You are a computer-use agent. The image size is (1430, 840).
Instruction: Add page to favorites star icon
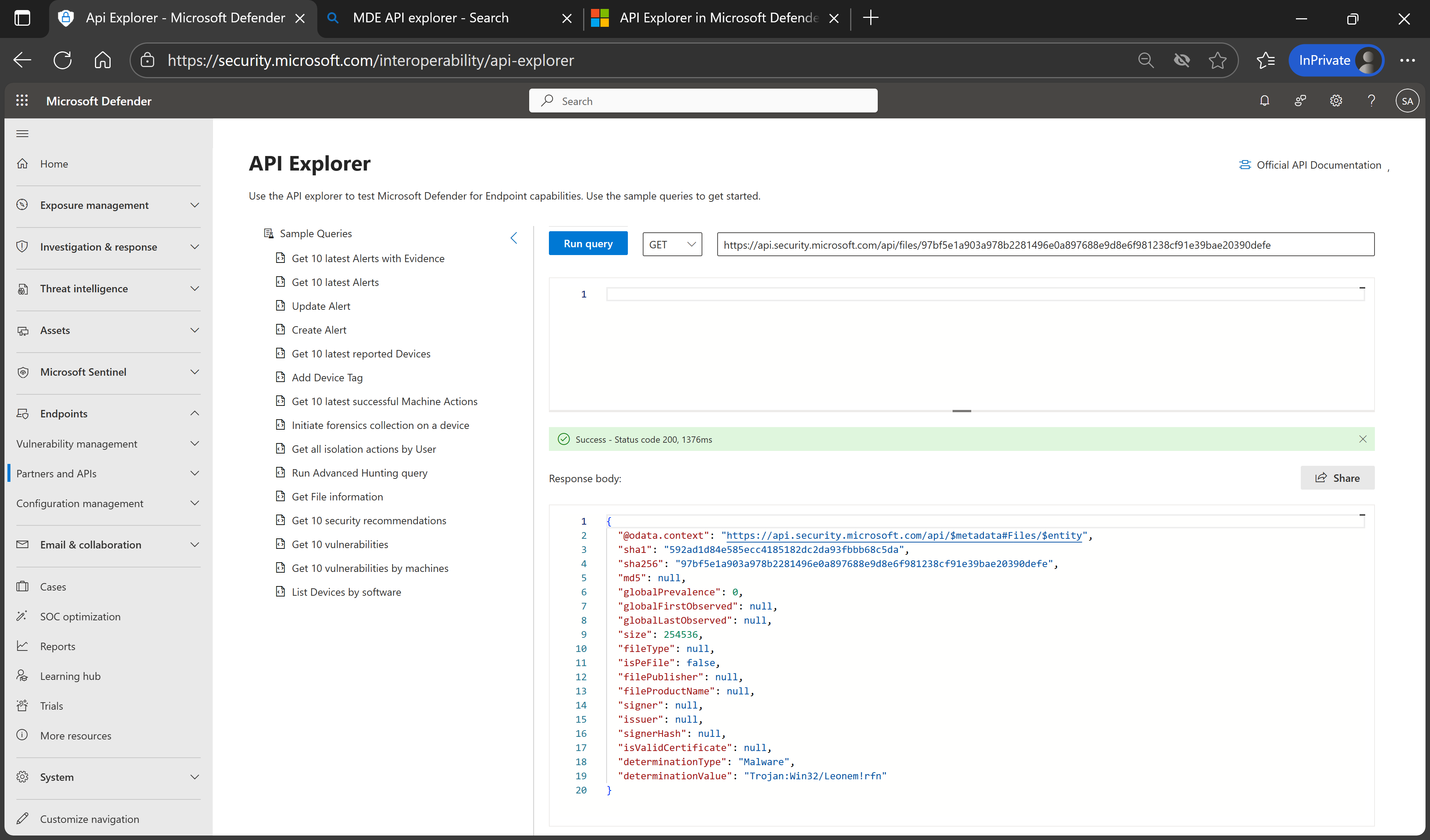pos(1217,60)
